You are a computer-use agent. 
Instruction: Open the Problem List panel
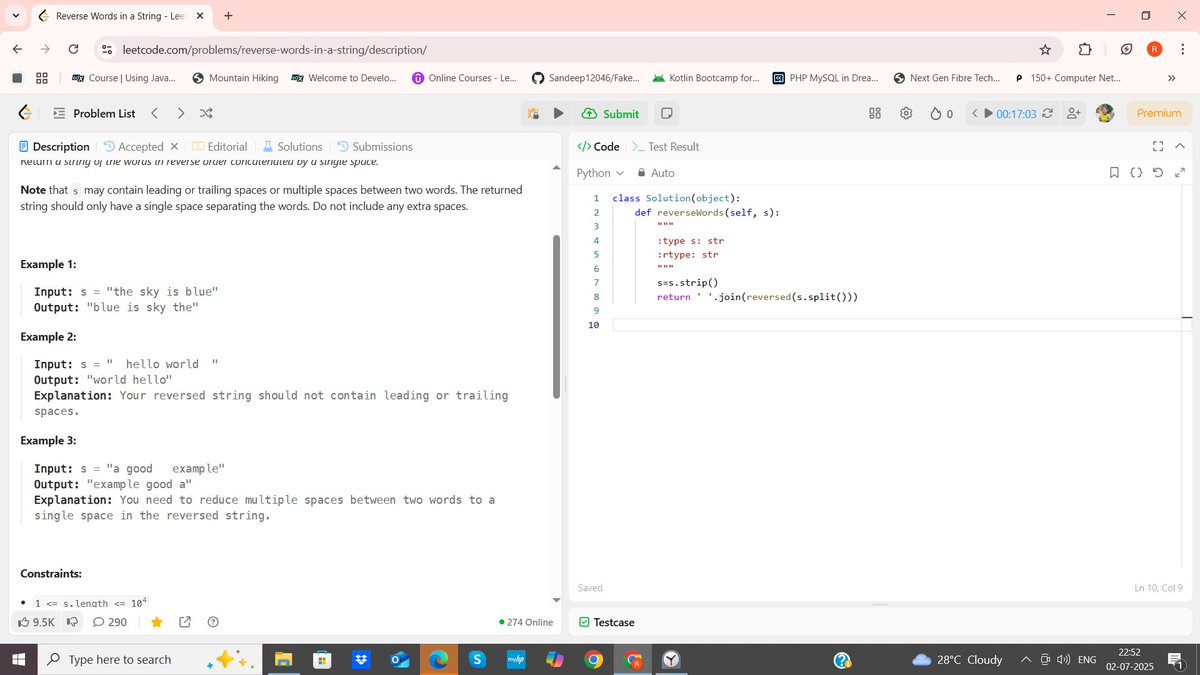pos(94,113)
